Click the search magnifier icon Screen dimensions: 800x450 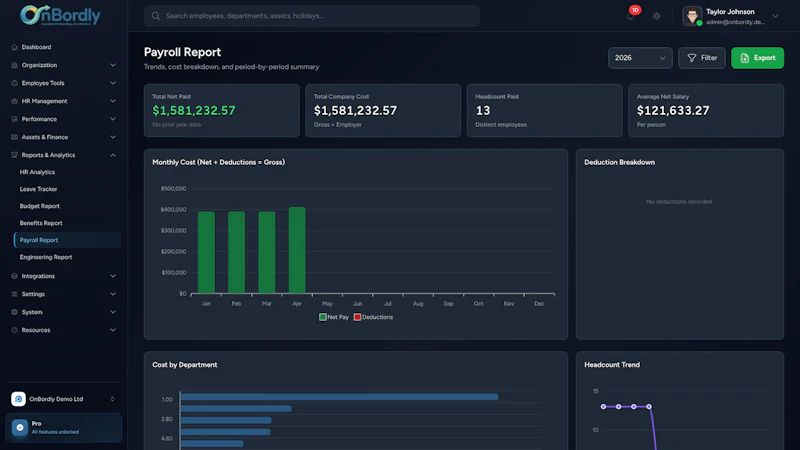click(156, 16)
